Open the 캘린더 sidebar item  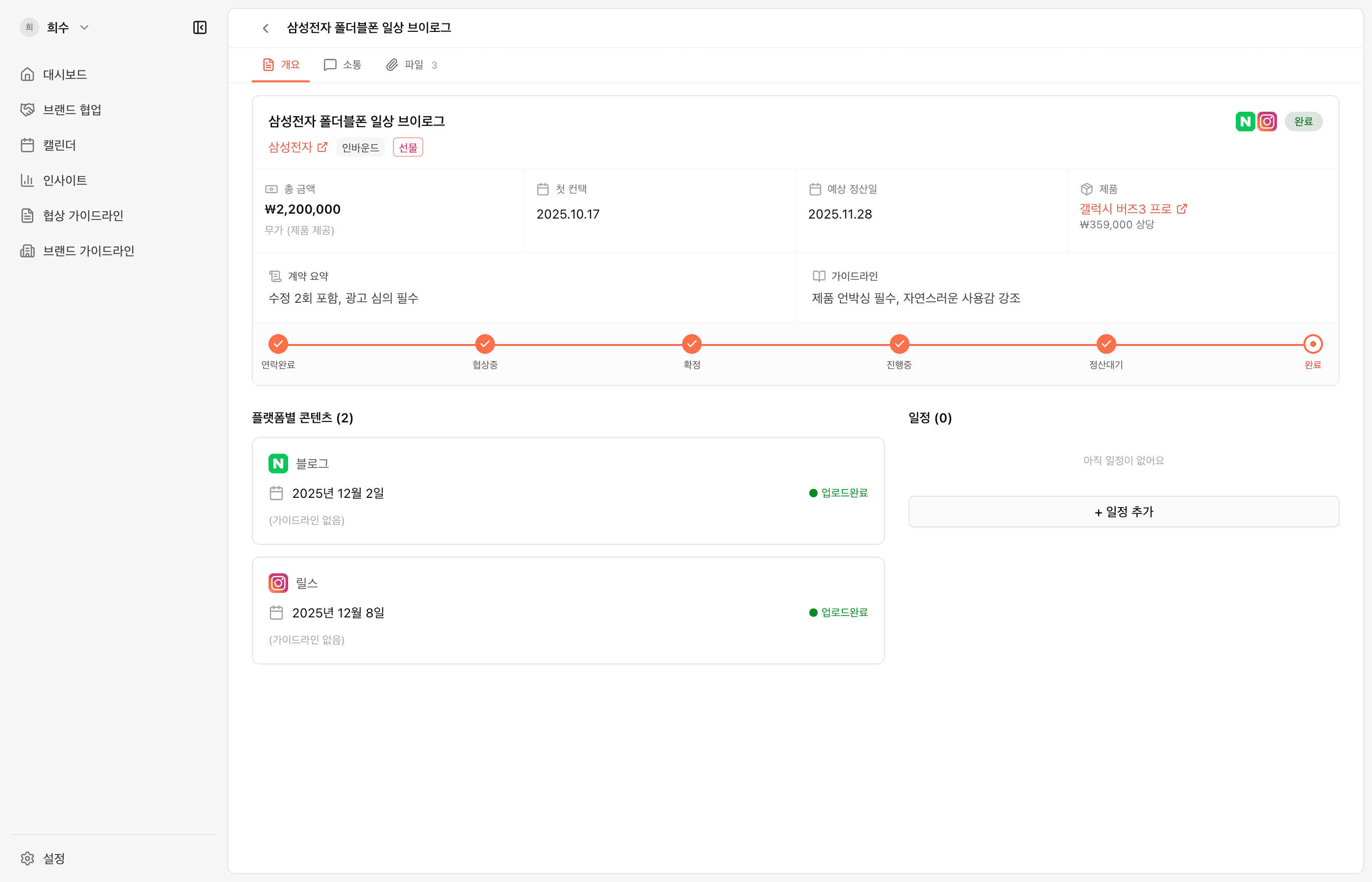[59, 145]
